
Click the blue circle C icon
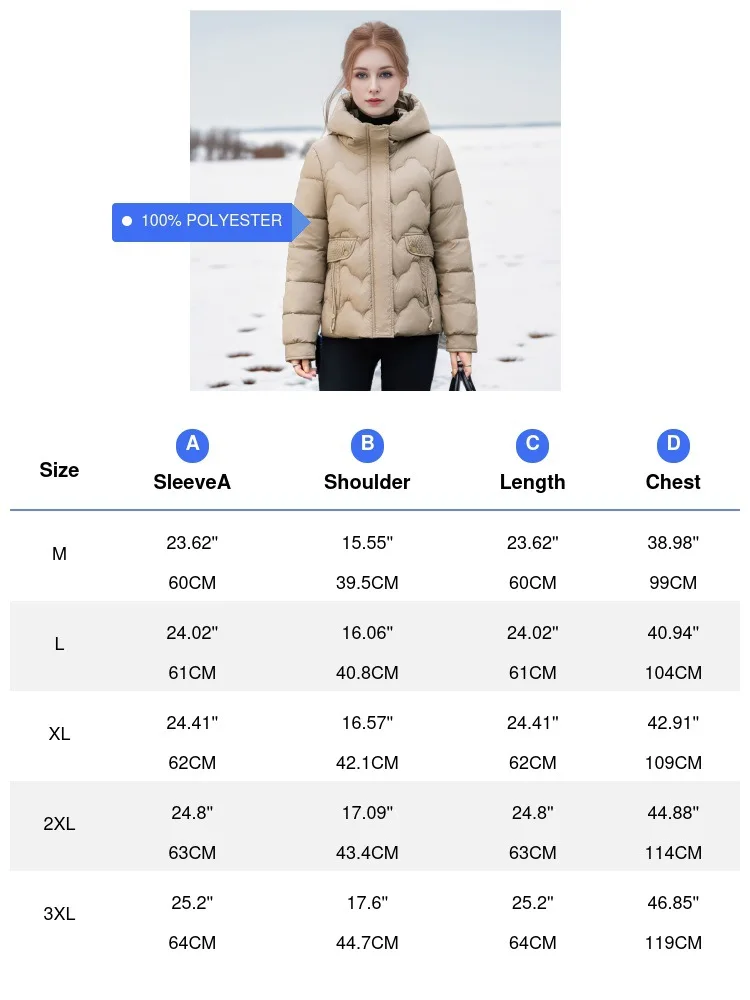coord(533,445)
